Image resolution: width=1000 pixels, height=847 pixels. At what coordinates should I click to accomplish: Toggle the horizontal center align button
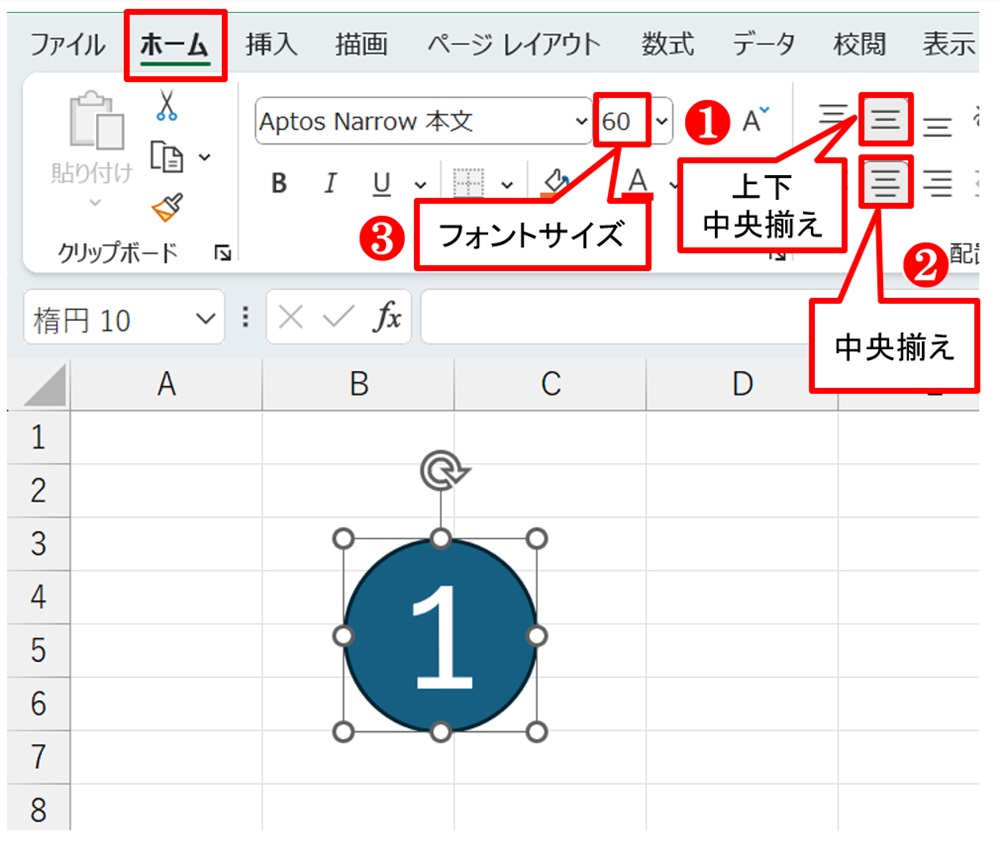point(887,182)
